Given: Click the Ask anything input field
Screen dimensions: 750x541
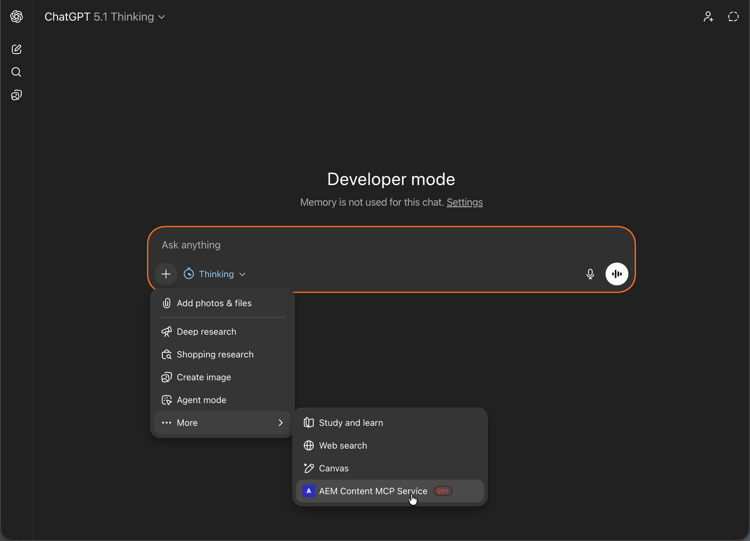Looking at the screenshot, I should tap(391, 245).
